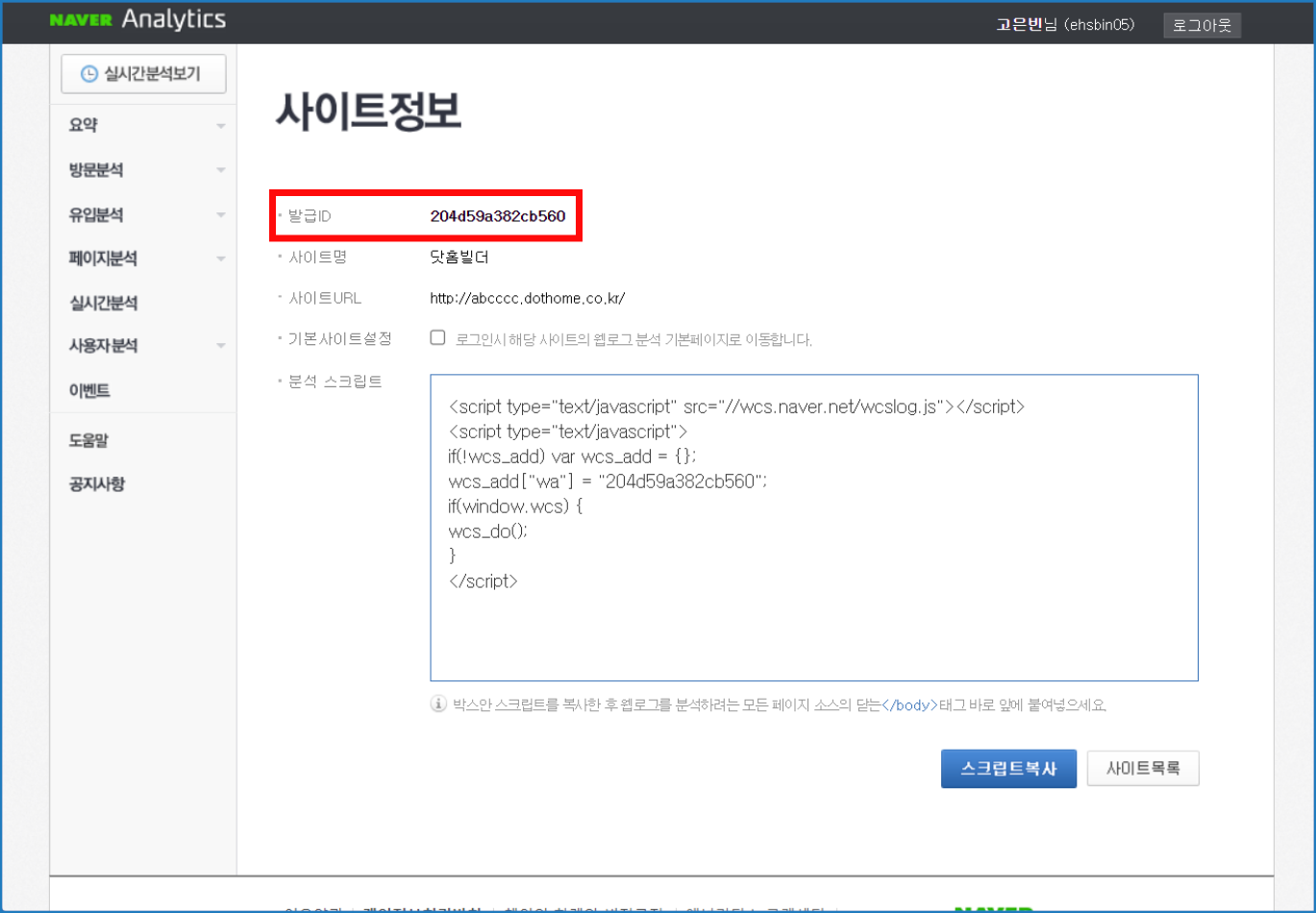
Task: Enable the 기본사이트설정 checkbox
Action: tap(438, 337)
